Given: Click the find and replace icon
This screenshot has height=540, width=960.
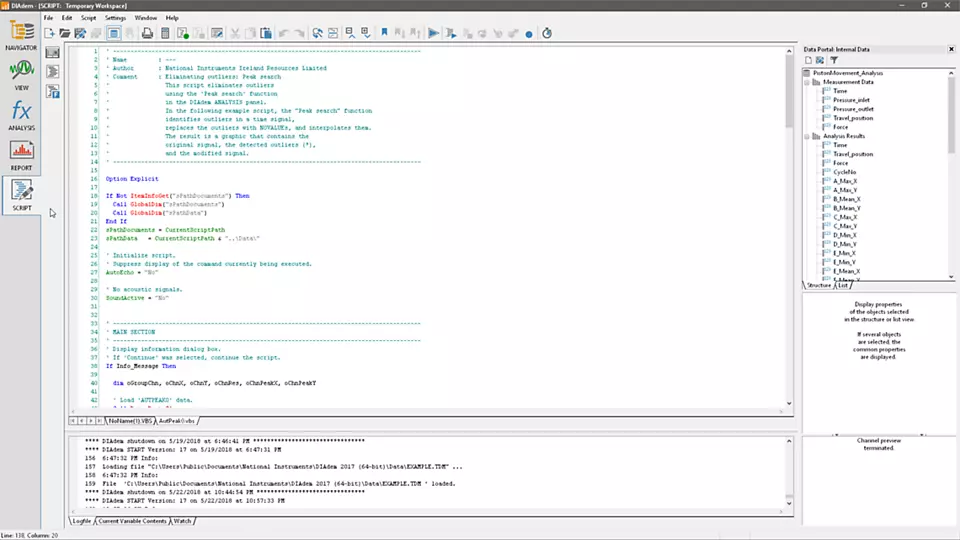Looking at the screenshot, I should [x=317, y=33].
